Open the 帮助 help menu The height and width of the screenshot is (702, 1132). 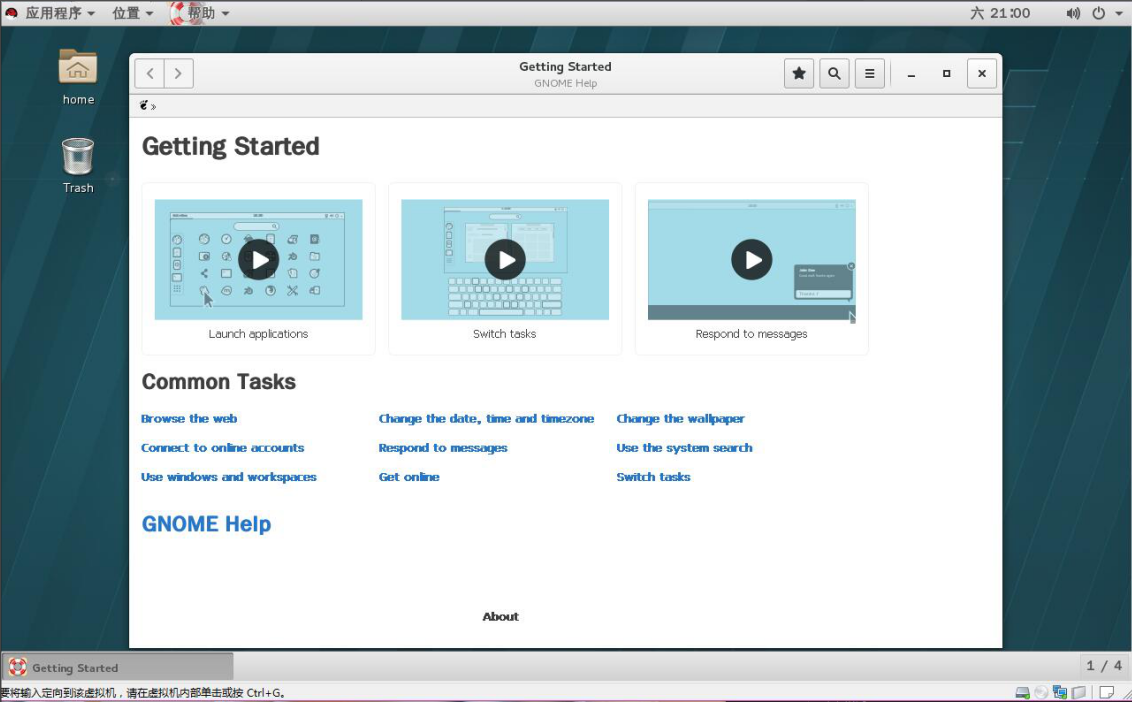tap(208, 13)
